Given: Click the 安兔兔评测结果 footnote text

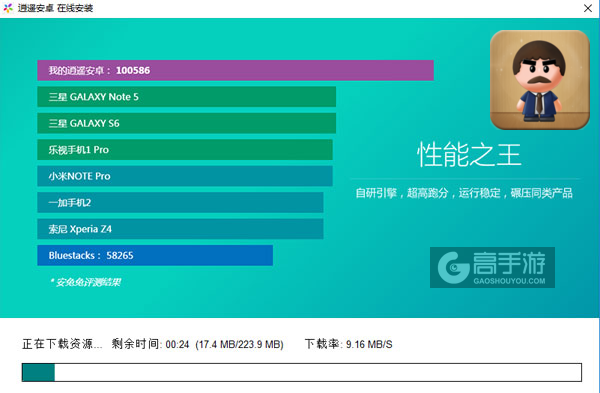Looking at the screenshot, I should click(86, 282).
